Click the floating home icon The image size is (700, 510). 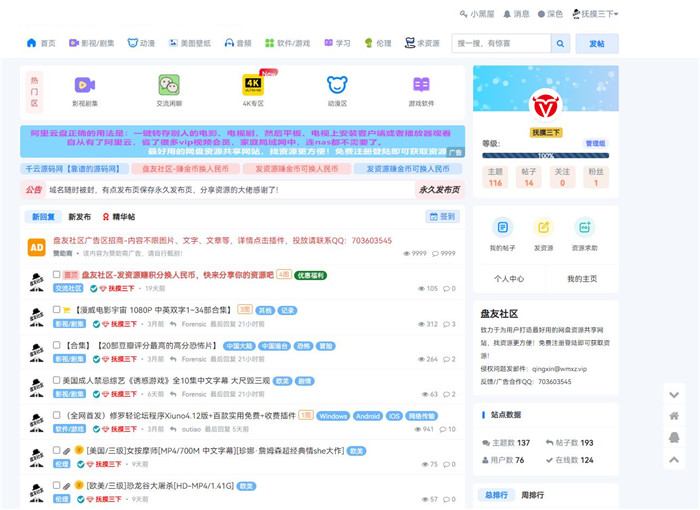674,416
